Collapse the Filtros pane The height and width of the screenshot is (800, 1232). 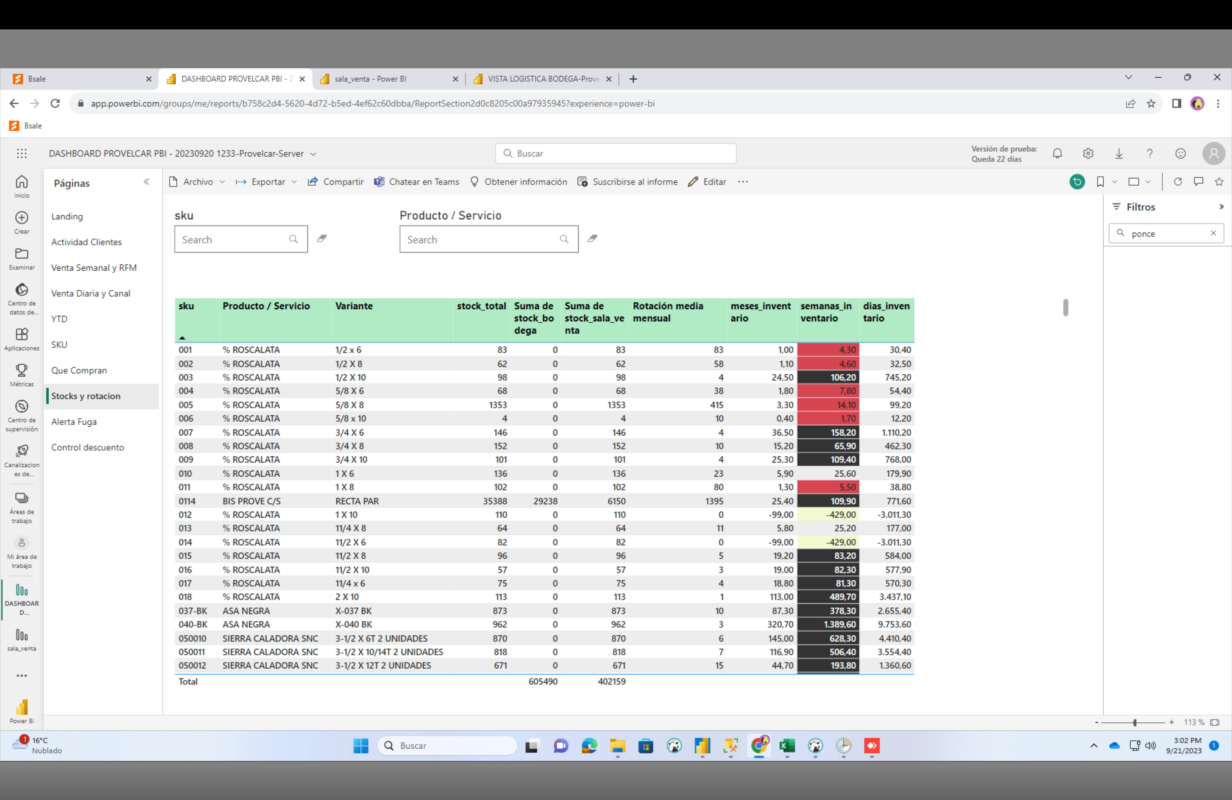[1221, 207]
